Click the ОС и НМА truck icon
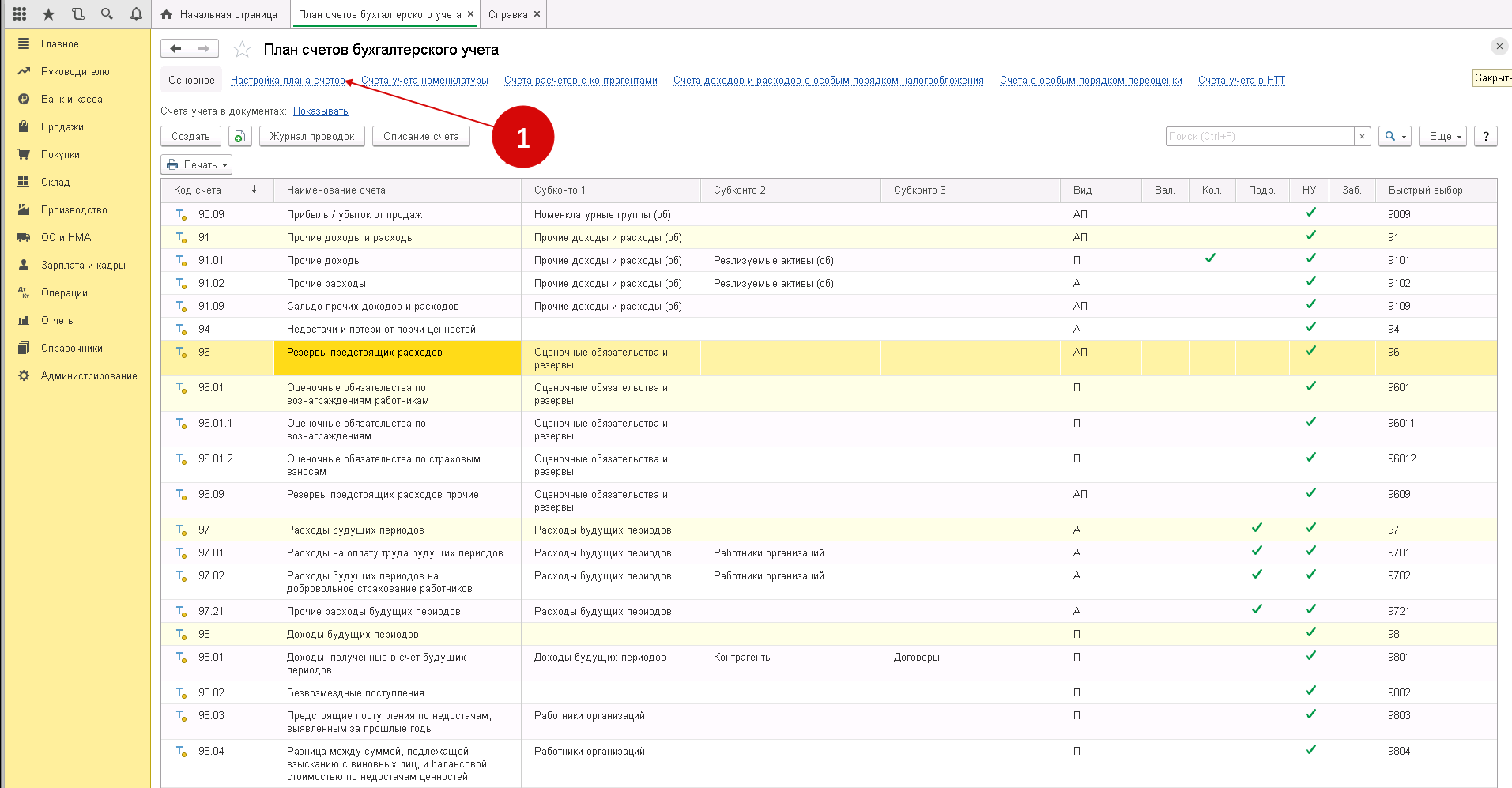The width and height of the screenshot is (1512, 788). pyautogui.click(x=24, y=237)
